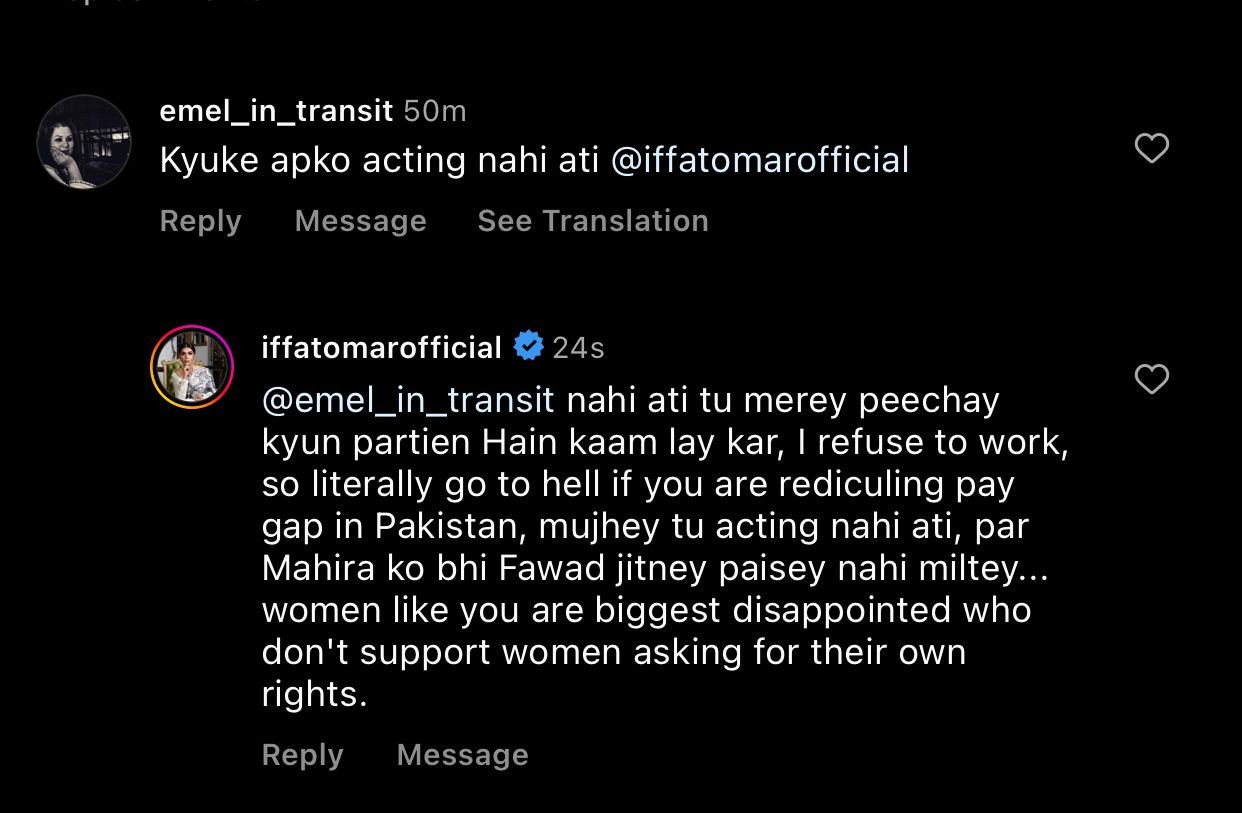
Task: Open the iffatomarofficial username link
Action: pos(381,347)
